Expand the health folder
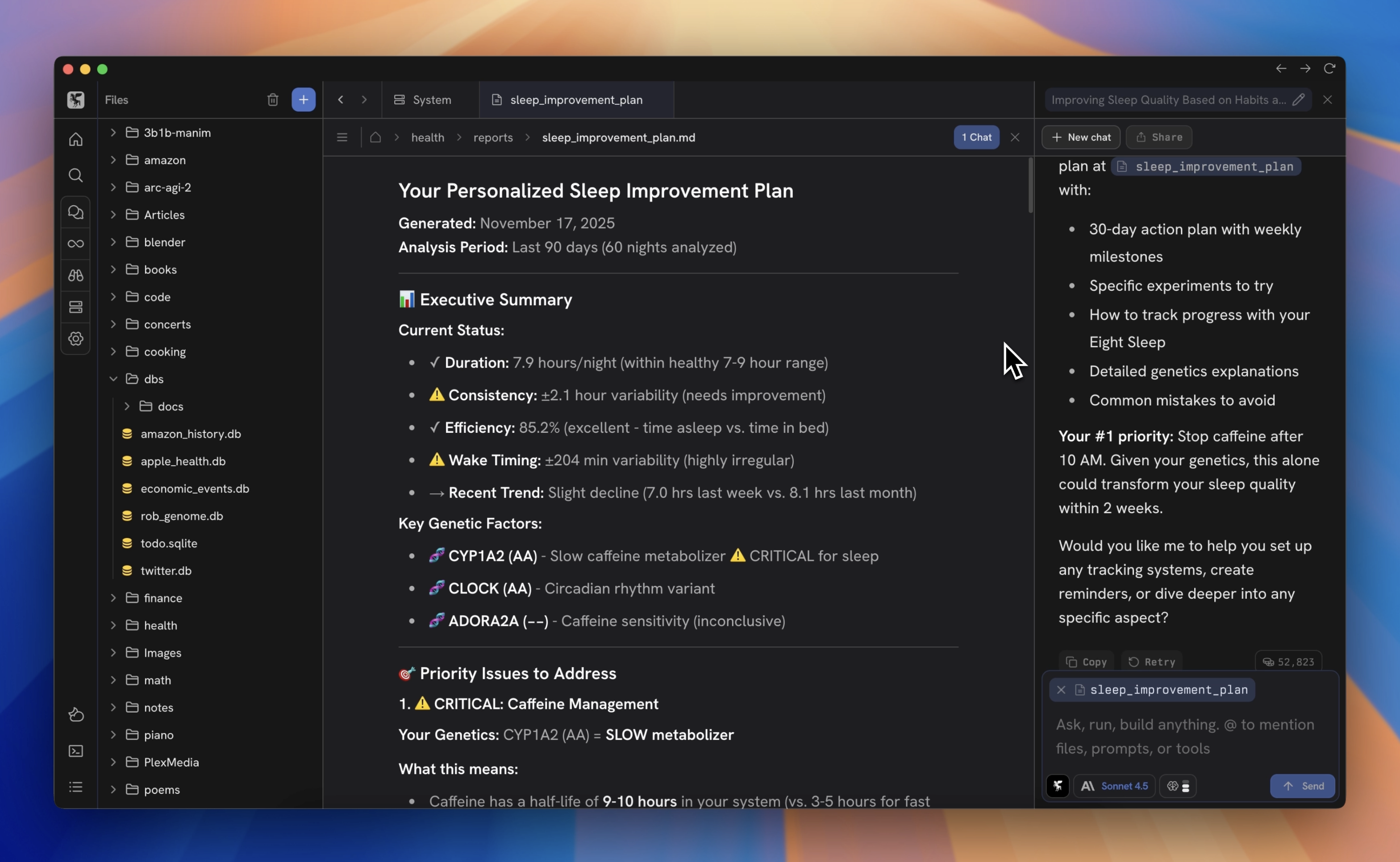 tap(113, 626)
